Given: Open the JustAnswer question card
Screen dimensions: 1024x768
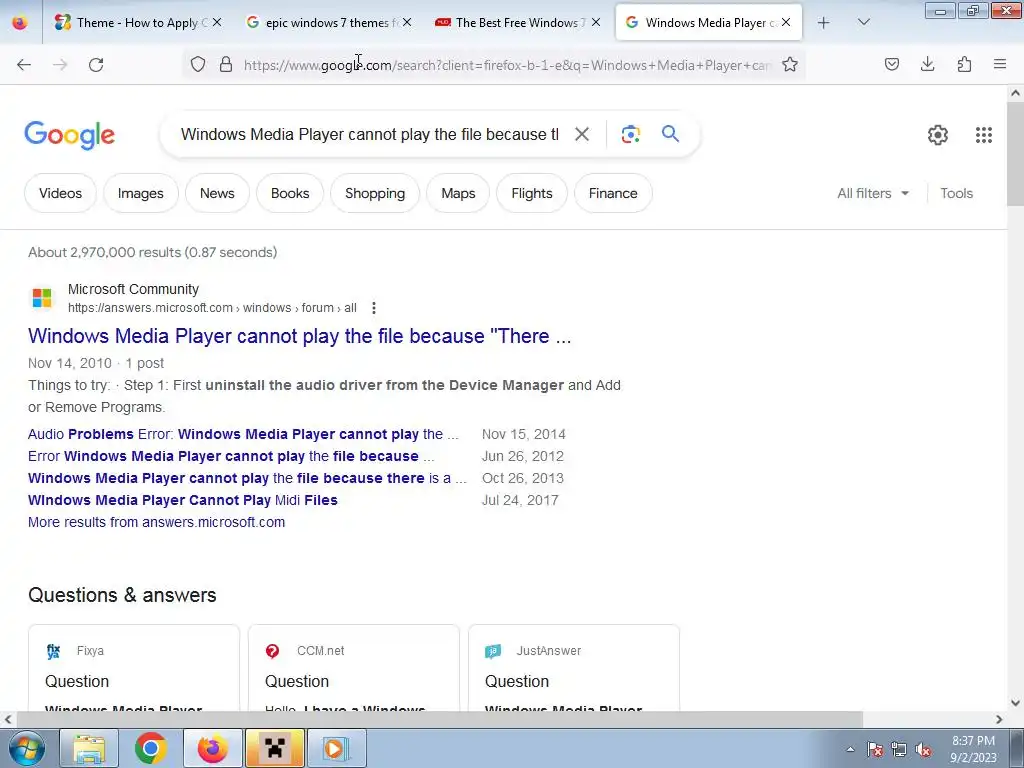Looking at the screenshot, I should (574, 667).
